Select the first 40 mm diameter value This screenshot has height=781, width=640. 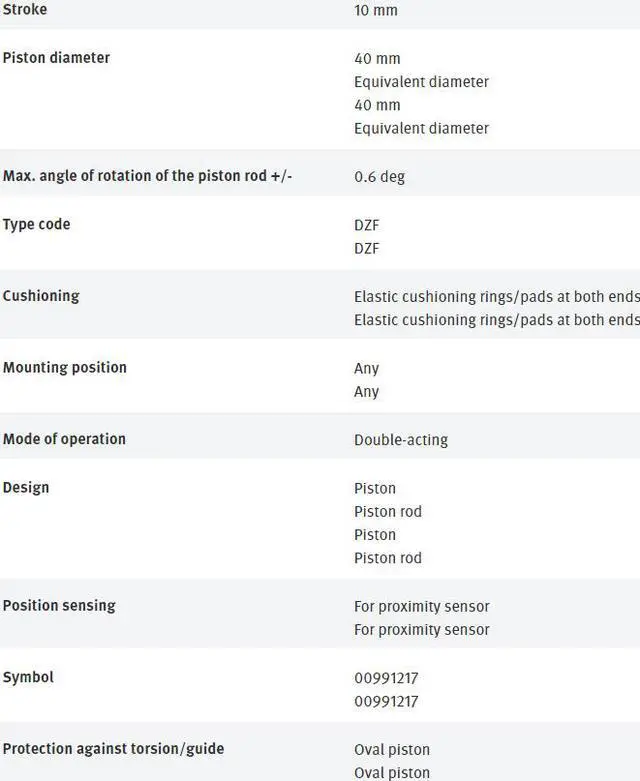pyautogui.click(x=377, y=59)
